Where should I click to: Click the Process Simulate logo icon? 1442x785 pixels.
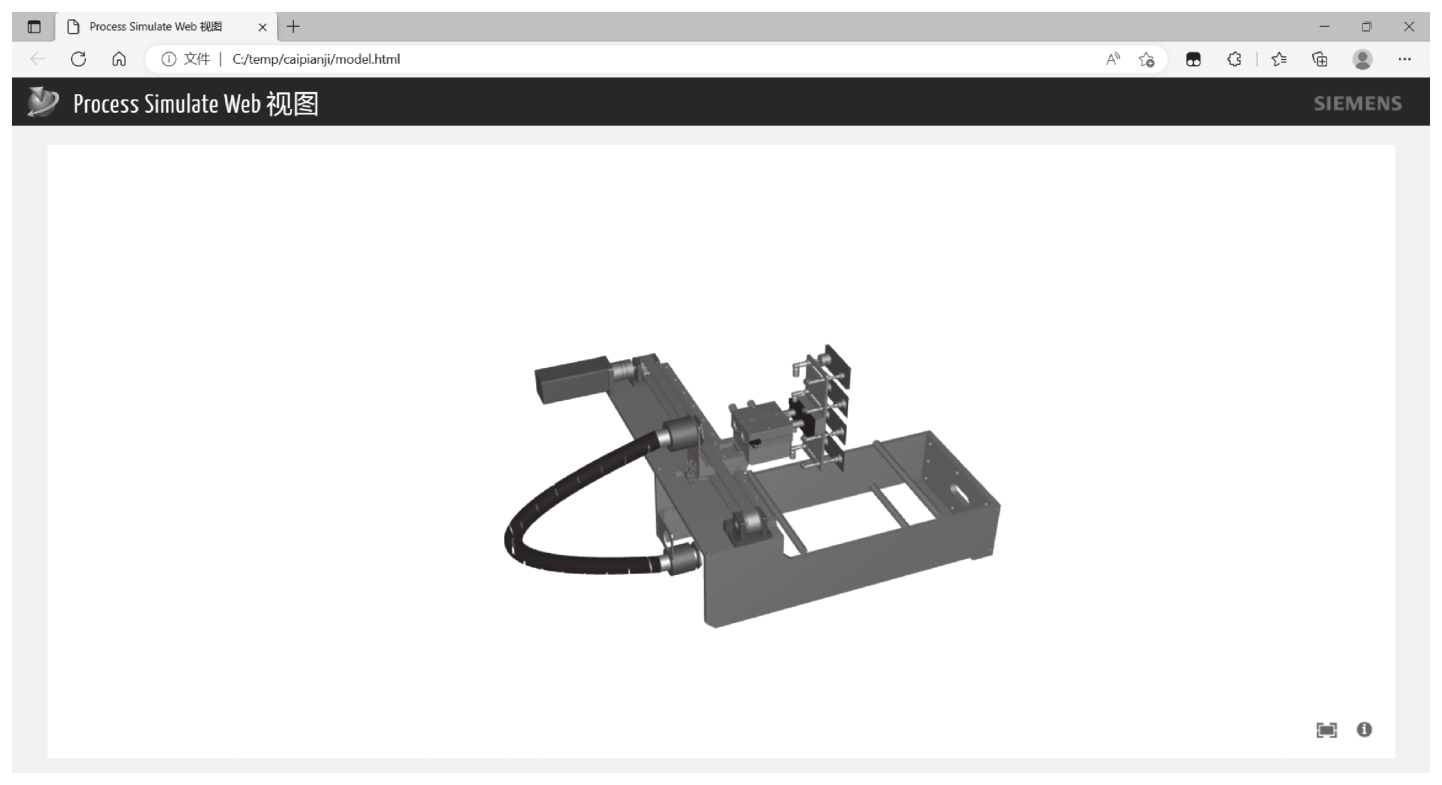(x=43, y=102)
